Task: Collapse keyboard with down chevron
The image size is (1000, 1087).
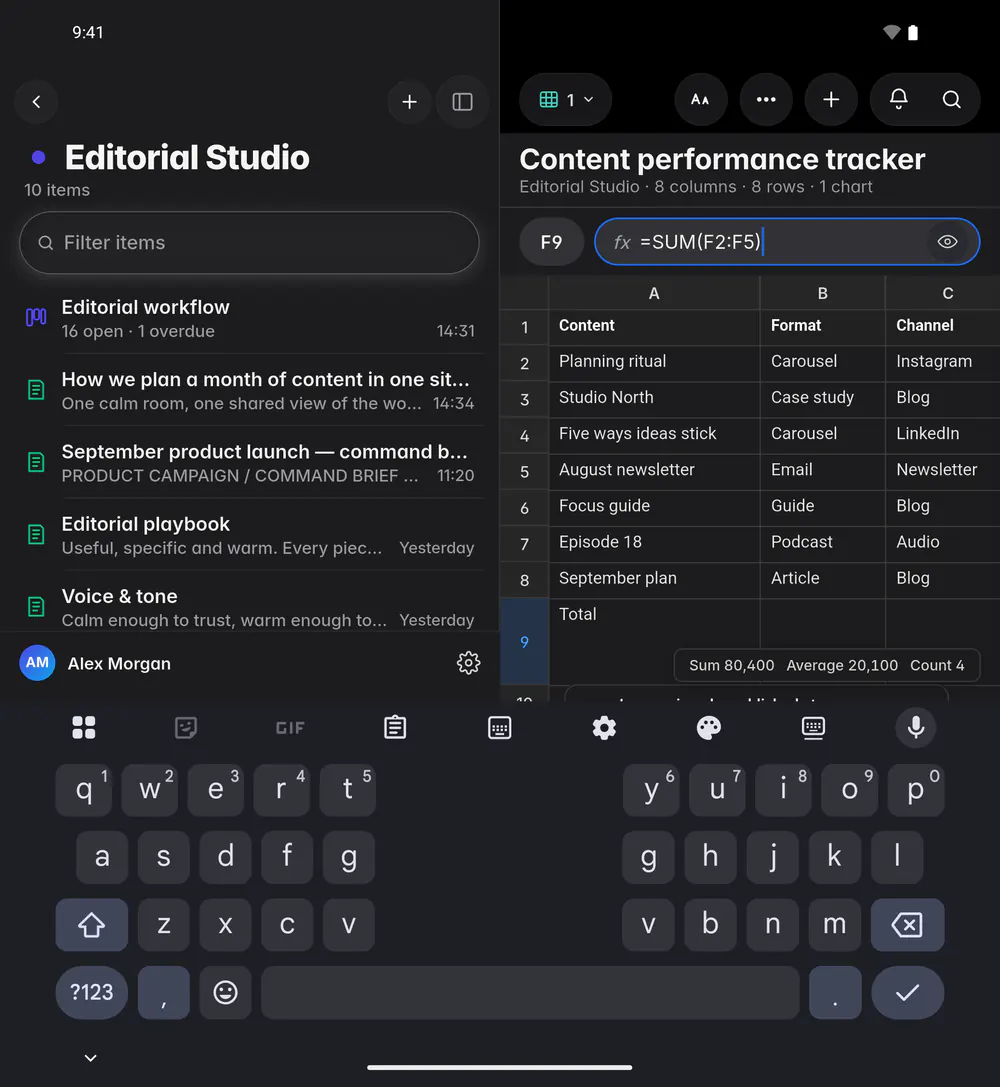Action: click(x=90, y=1058)
